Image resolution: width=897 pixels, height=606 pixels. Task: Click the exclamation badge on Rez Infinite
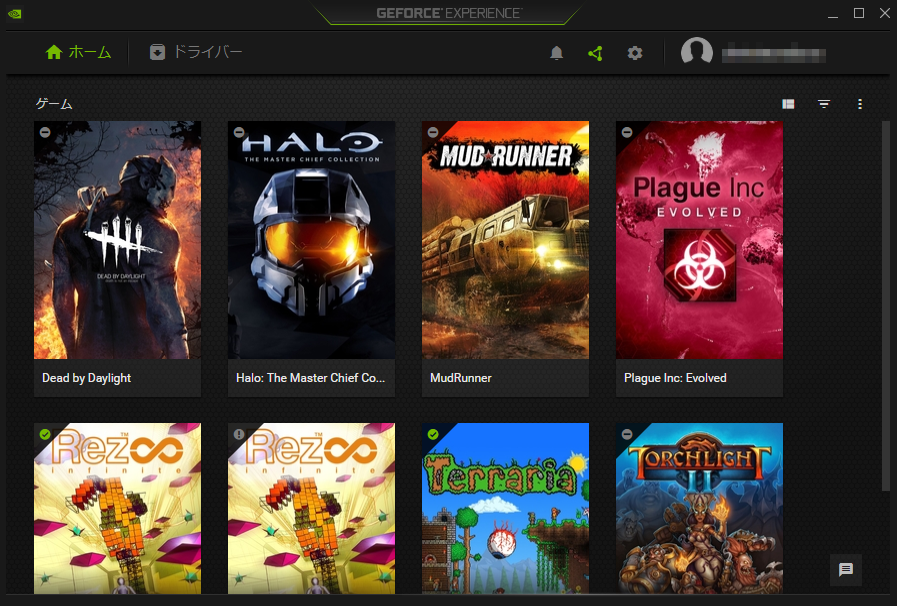point(239,434)
